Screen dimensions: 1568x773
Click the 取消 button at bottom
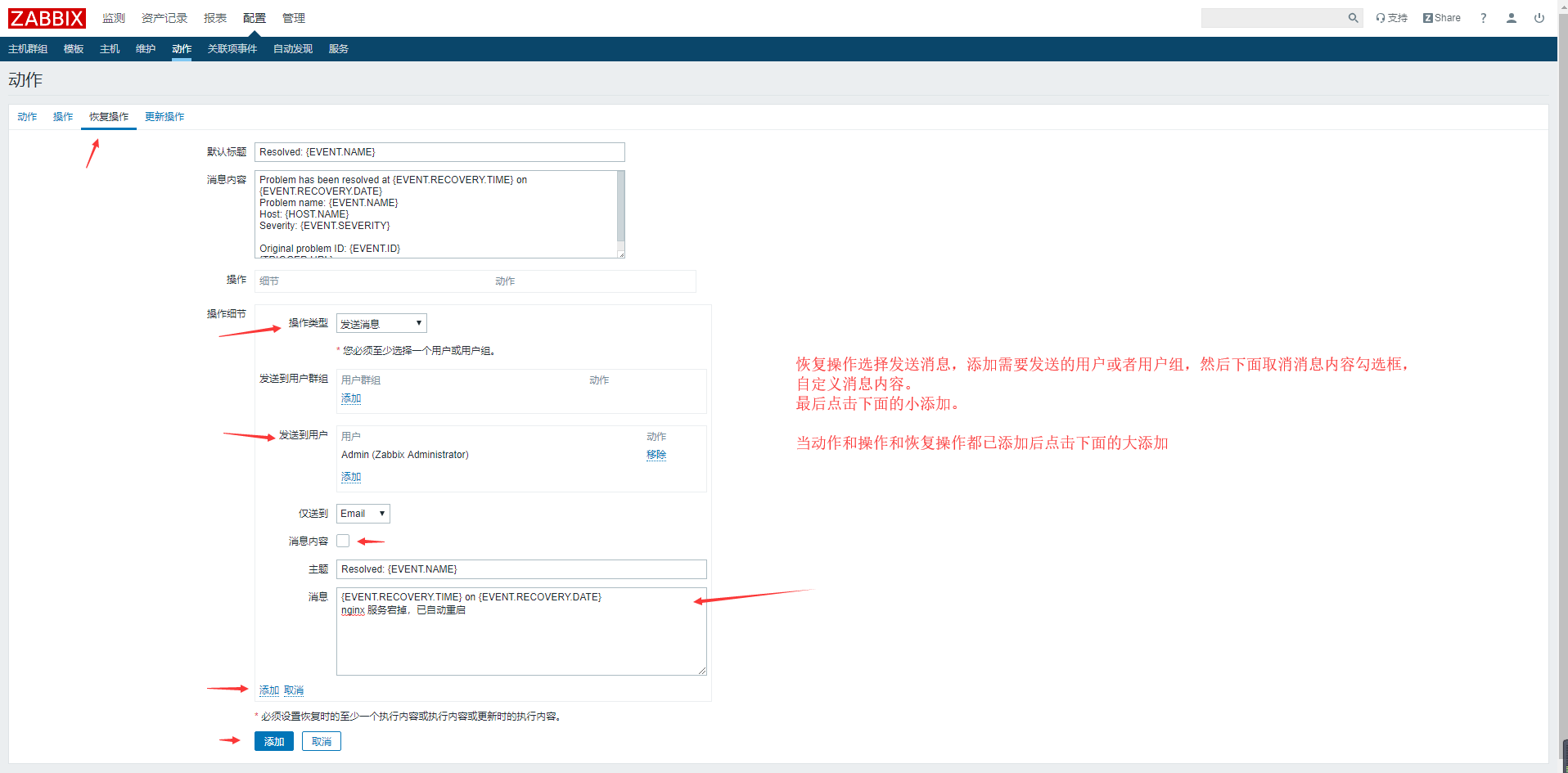pos(321,741)
